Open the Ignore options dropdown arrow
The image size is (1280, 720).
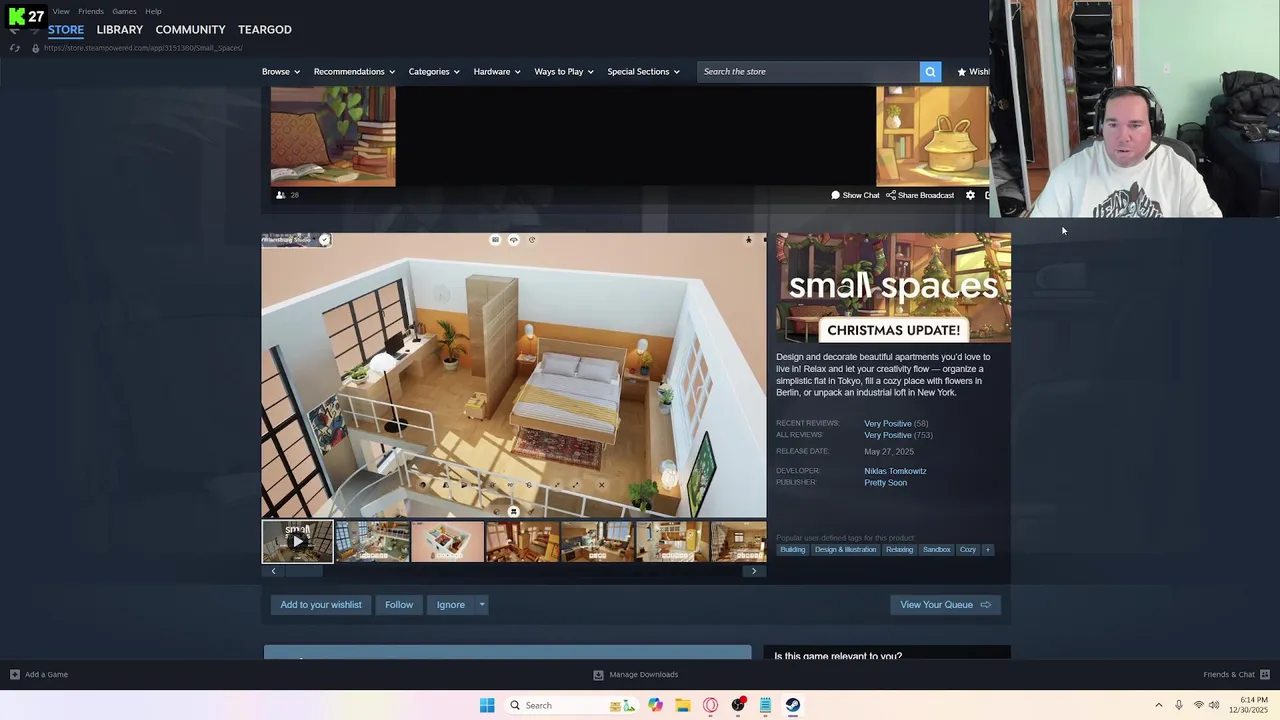point(481,604)
